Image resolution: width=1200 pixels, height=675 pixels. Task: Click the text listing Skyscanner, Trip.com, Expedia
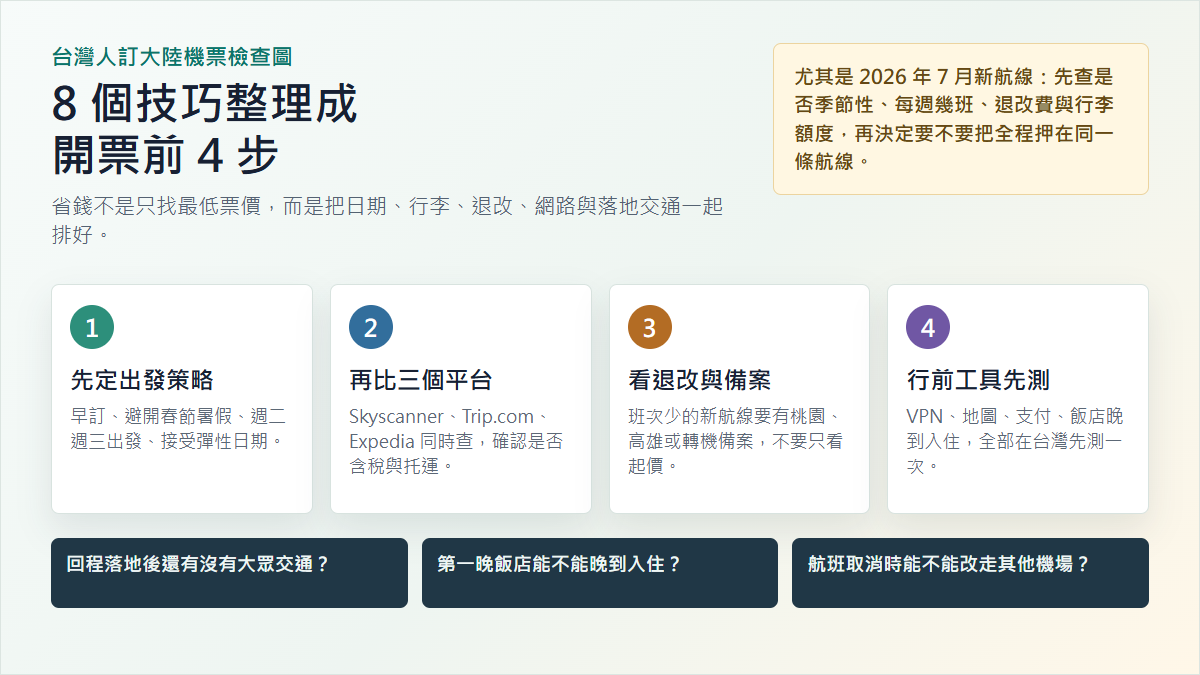coord(456,441)
